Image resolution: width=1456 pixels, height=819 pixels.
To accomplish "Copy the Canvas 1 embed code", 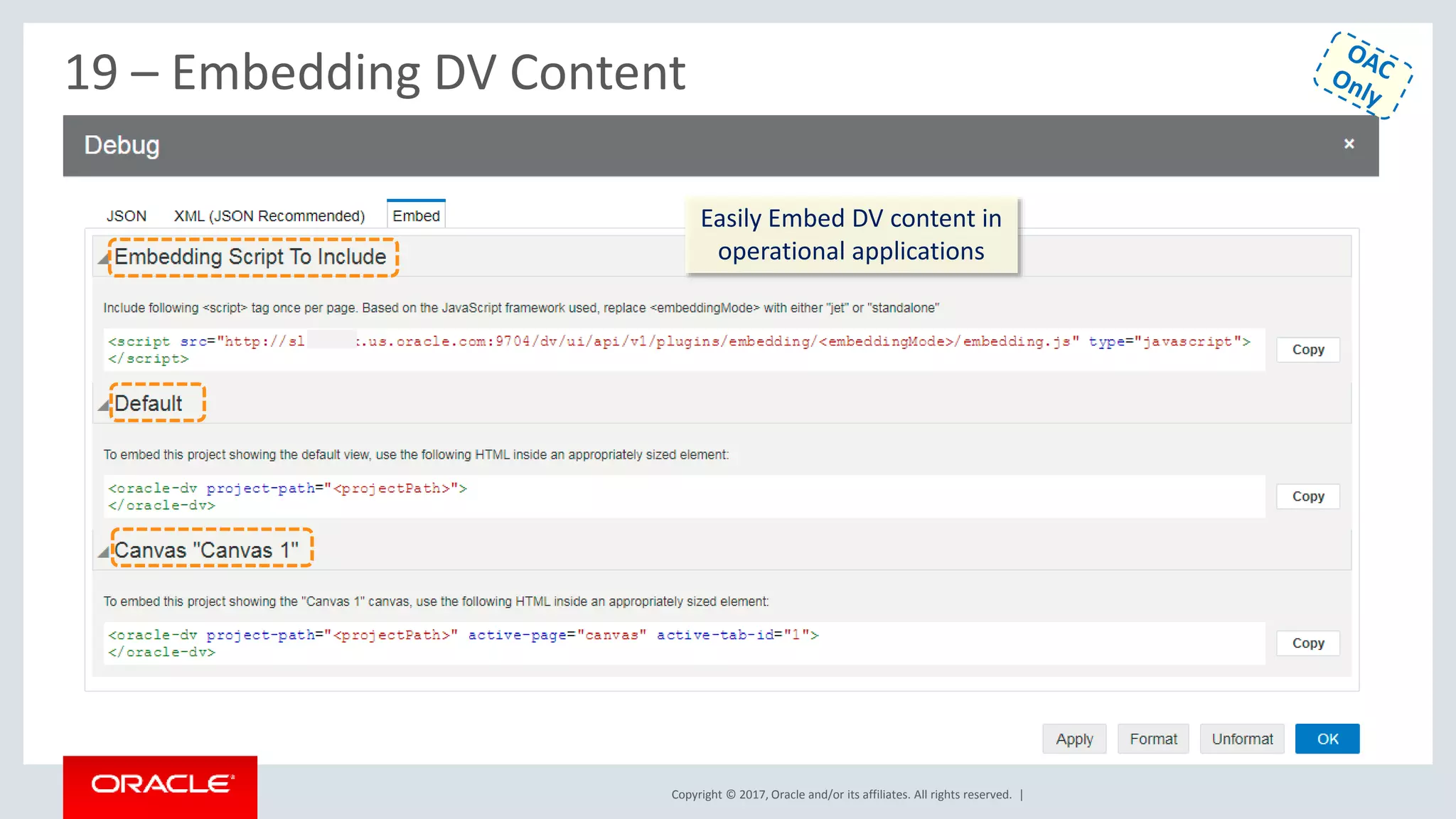I will [x=1308, y=643].
